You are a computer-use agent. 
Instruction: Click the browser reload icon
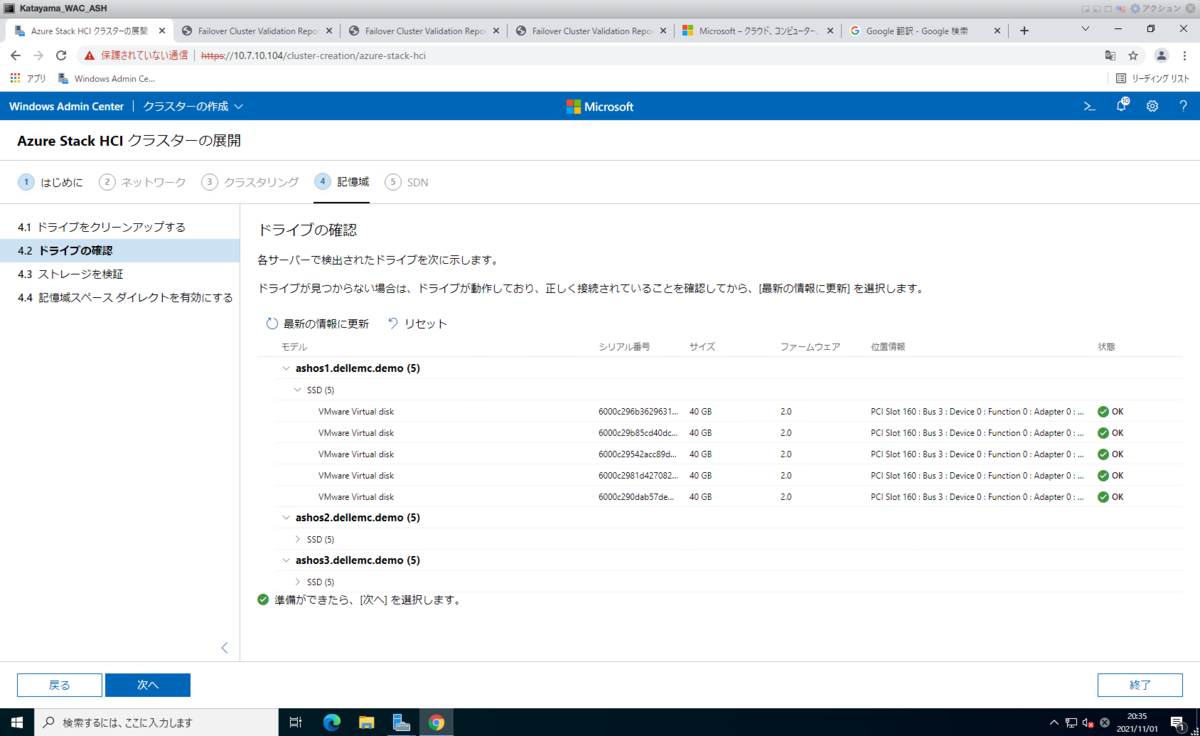point(61,56)
